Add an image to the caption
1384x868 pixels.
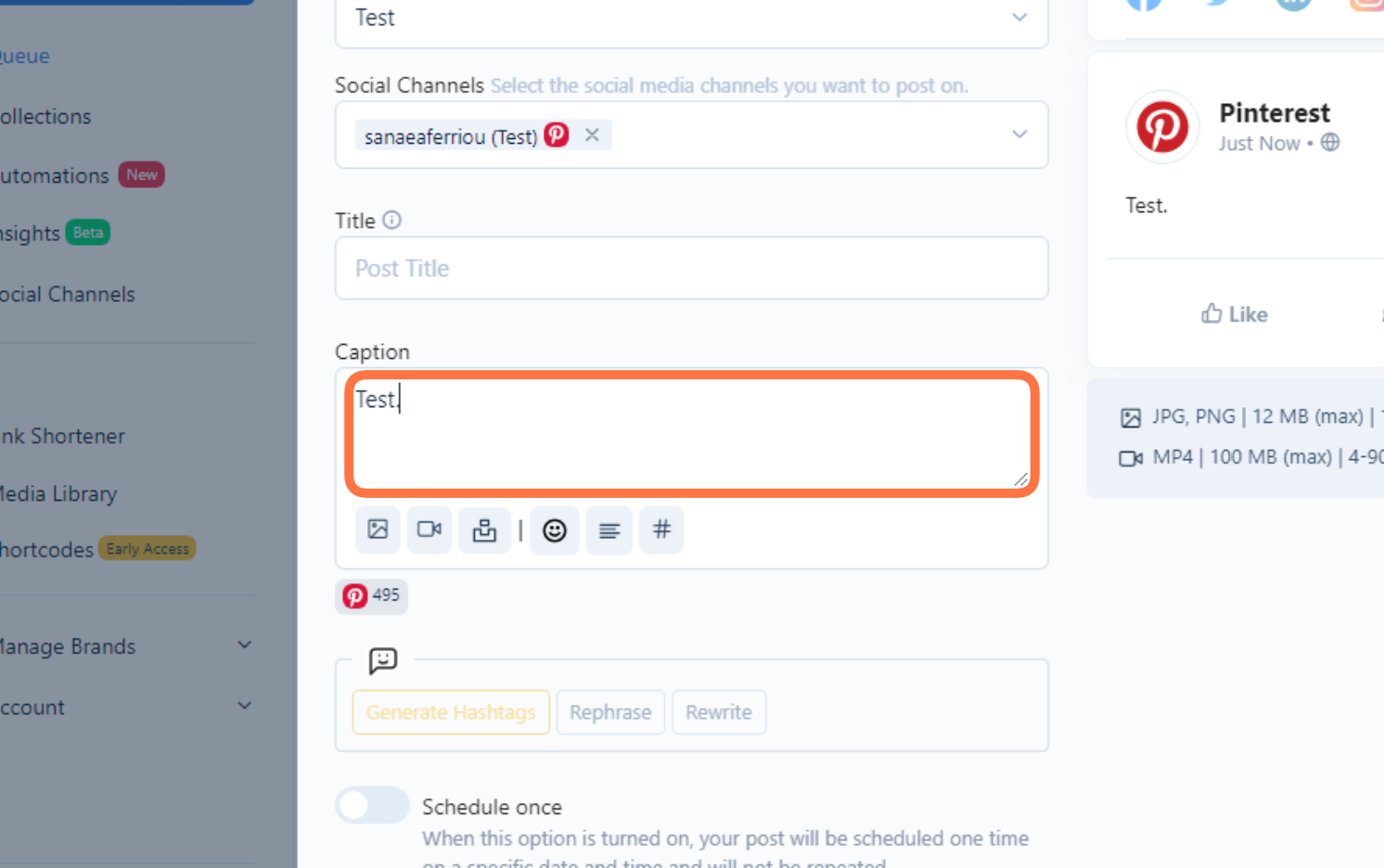[378, 530]
